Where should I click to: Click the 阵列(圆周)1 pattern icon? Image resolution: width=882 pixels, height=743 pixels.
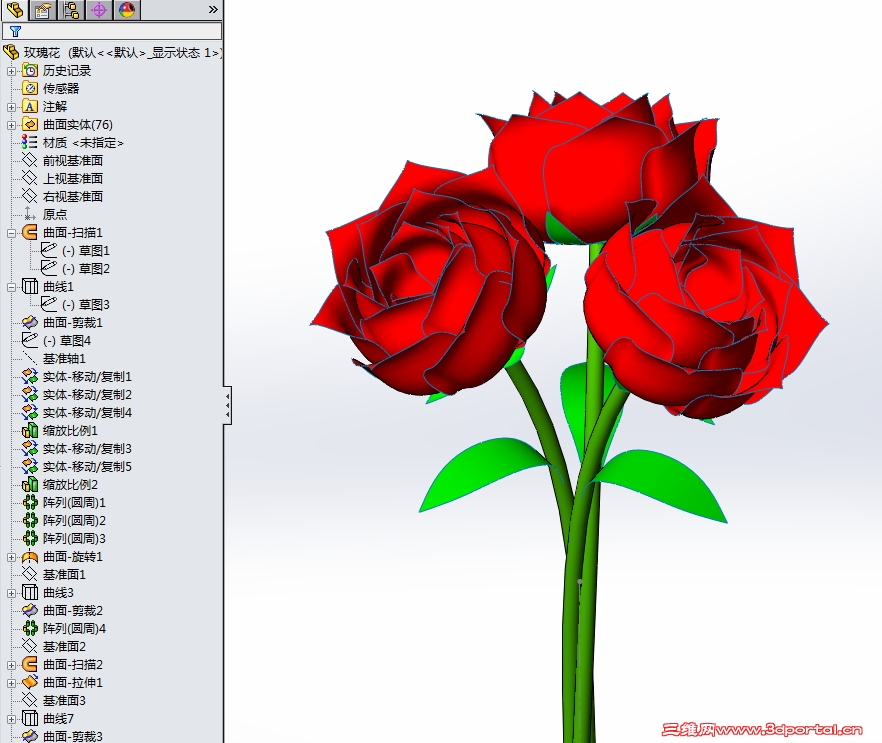point(30,503)
